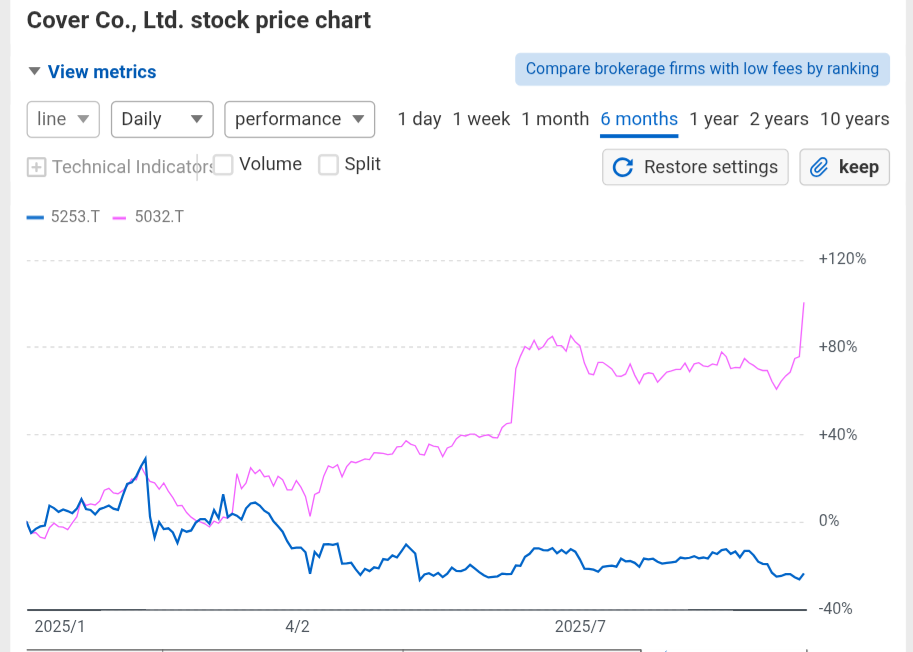The image size is (913, 652).
Task: Show the 10 years range
Action: tap(854, 119)
